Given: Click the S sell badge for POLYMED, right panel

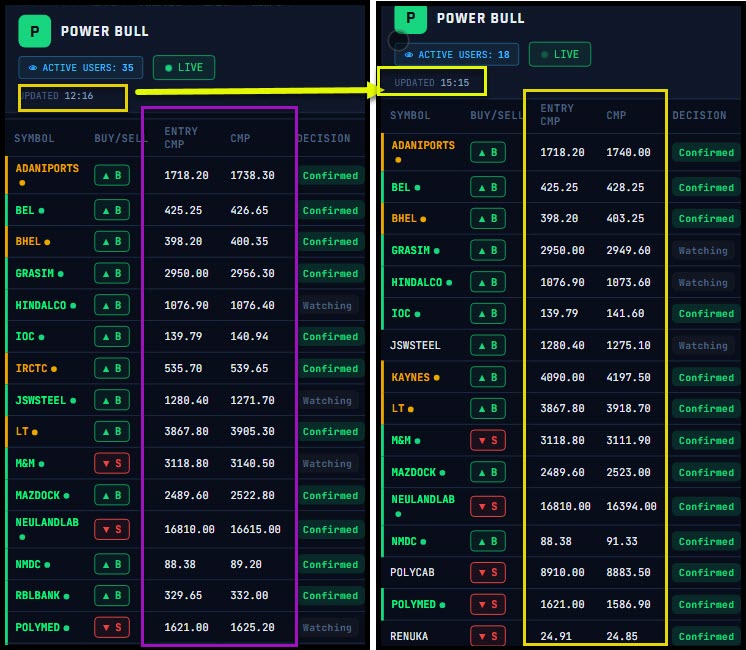Looking at the screenshot, I should pyautogui.click(x=488, y=604).
